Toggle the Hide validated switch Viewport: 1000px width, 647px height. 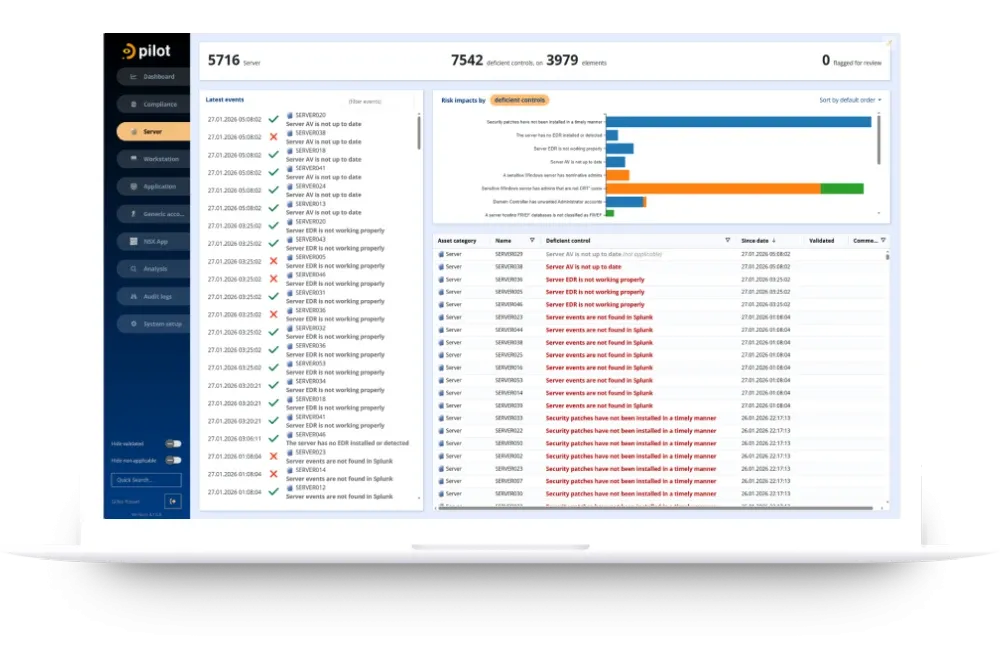[173, 443]
